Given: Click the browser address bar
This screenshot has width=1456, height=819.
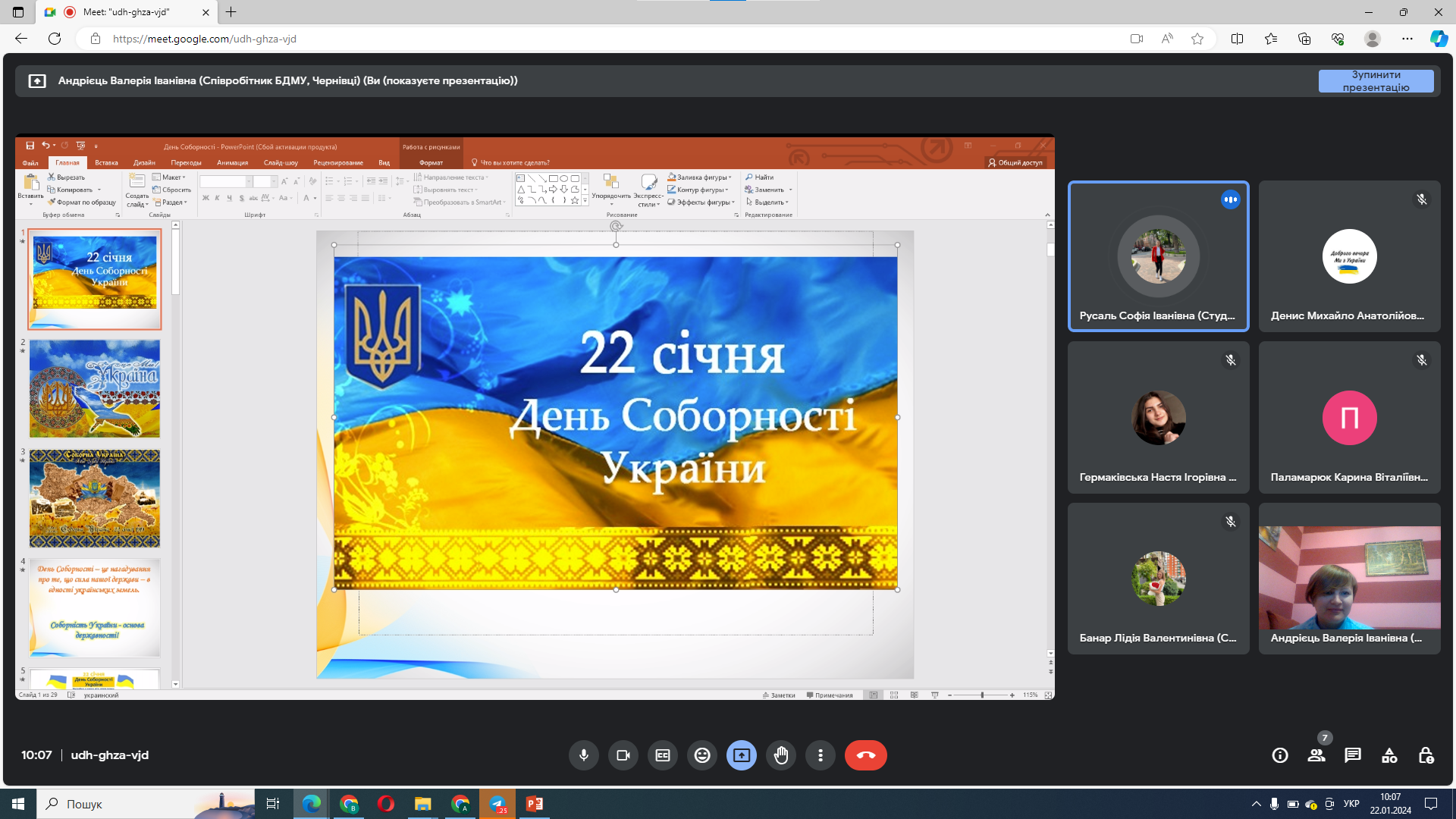Looking at the screenshot, I should pos(531,39).
